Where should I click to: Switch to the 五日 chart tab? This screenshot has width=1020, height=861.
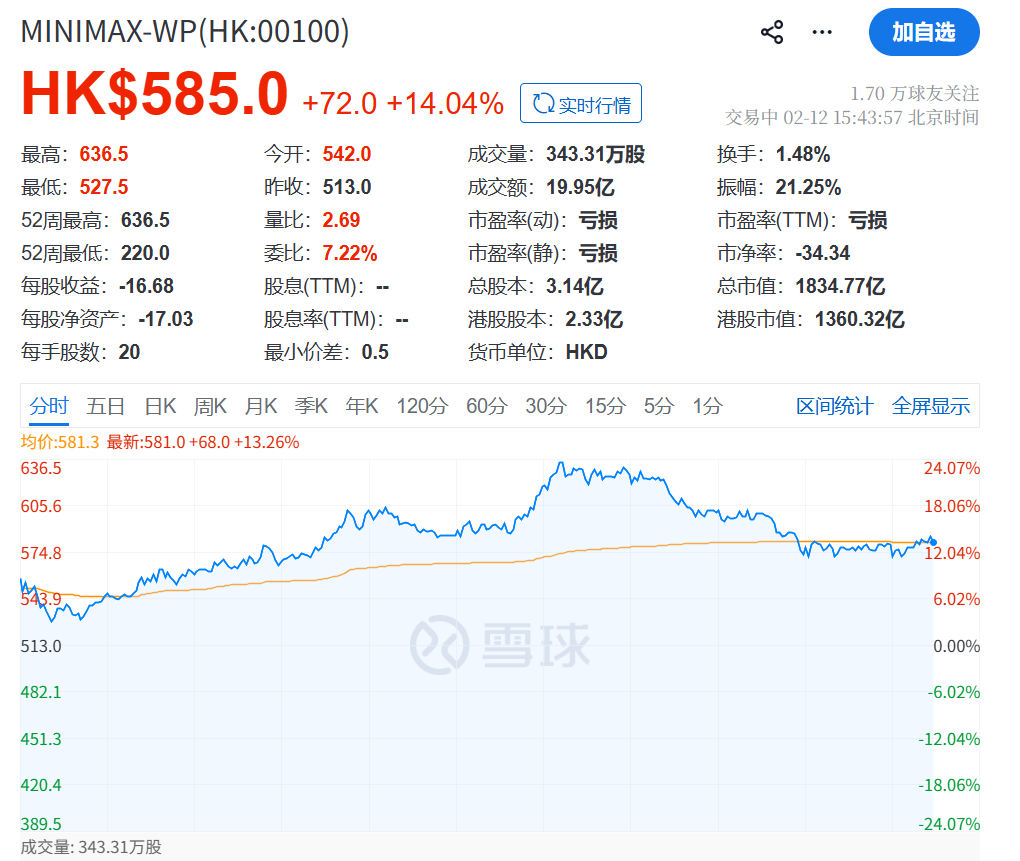tap(106, 406)
